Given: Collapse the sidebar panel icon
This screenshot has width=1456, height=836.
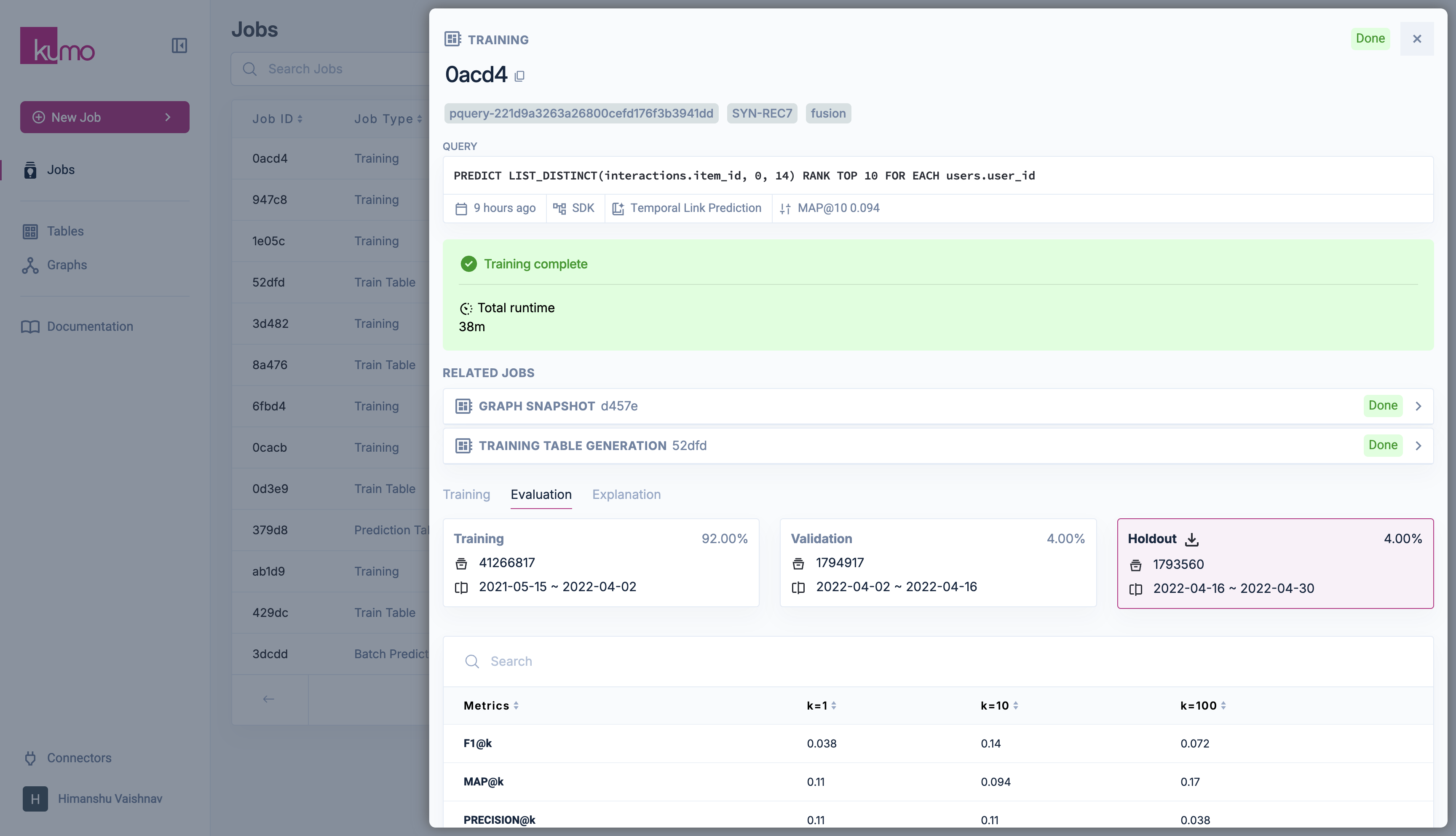Looking at the screenshot, I should (179, 46).
